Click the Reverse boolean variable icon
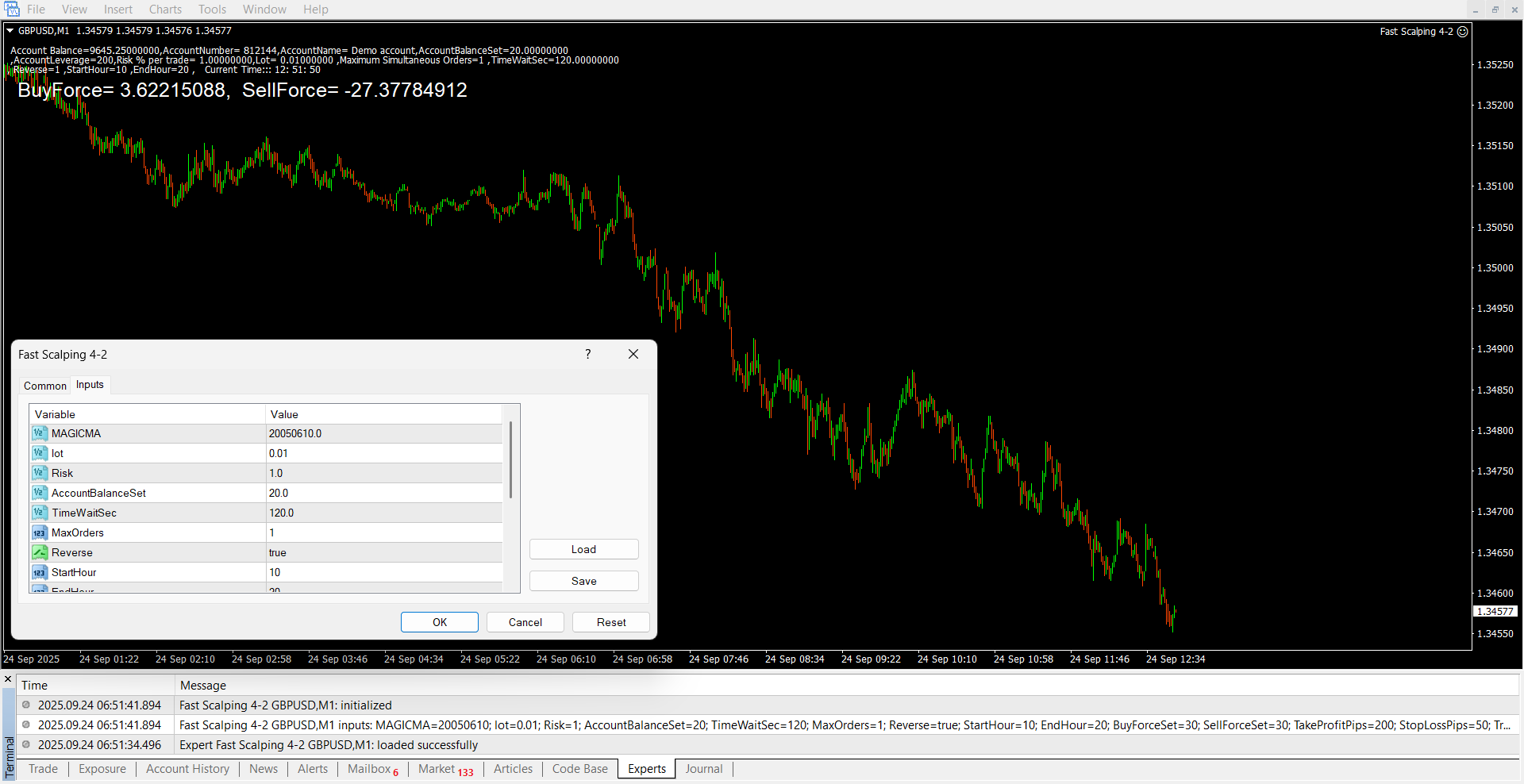1524x784 pixels. point(39,552)
